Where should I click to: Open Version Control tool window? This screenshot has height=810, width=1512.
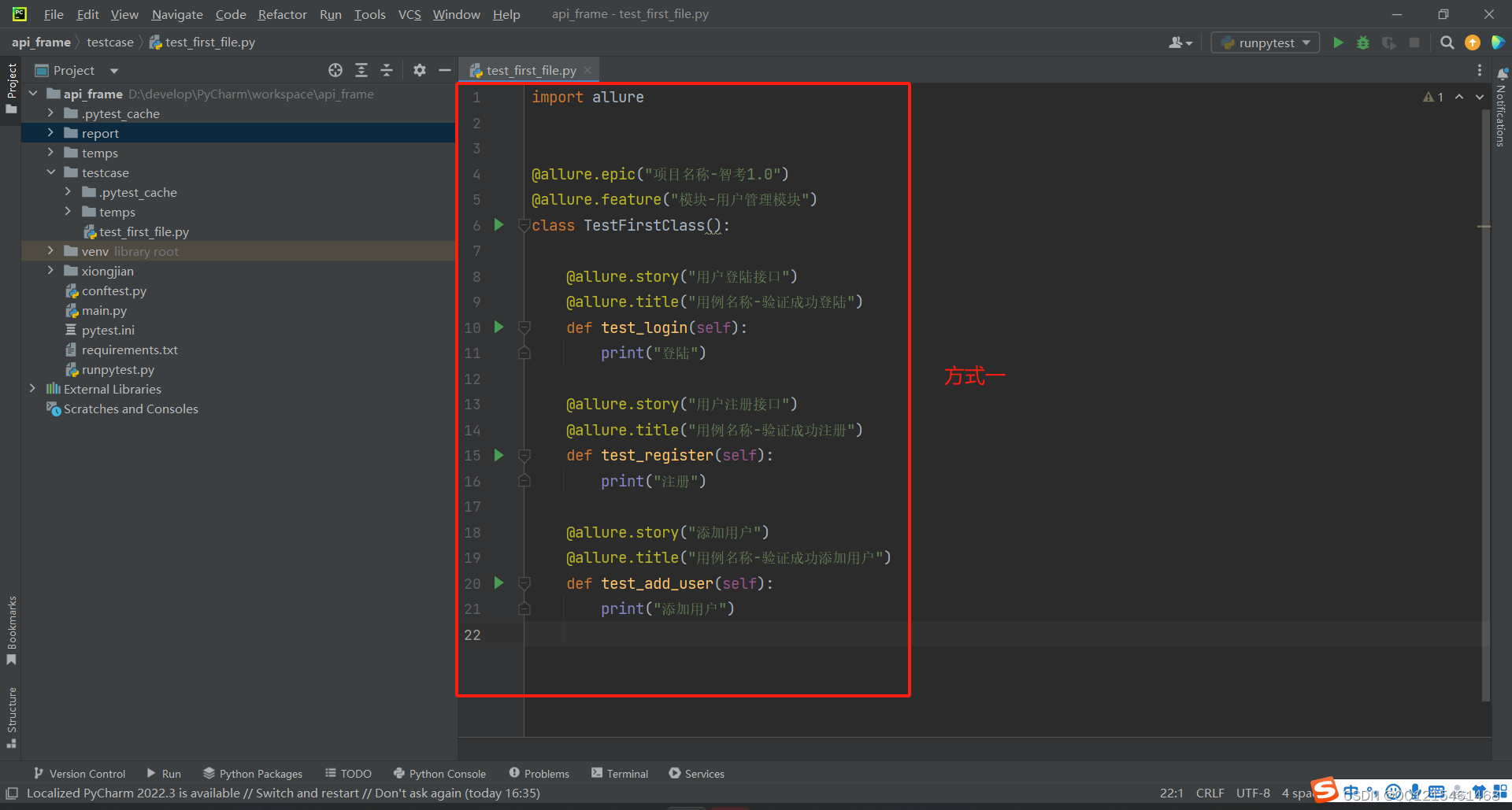[80, 774]
